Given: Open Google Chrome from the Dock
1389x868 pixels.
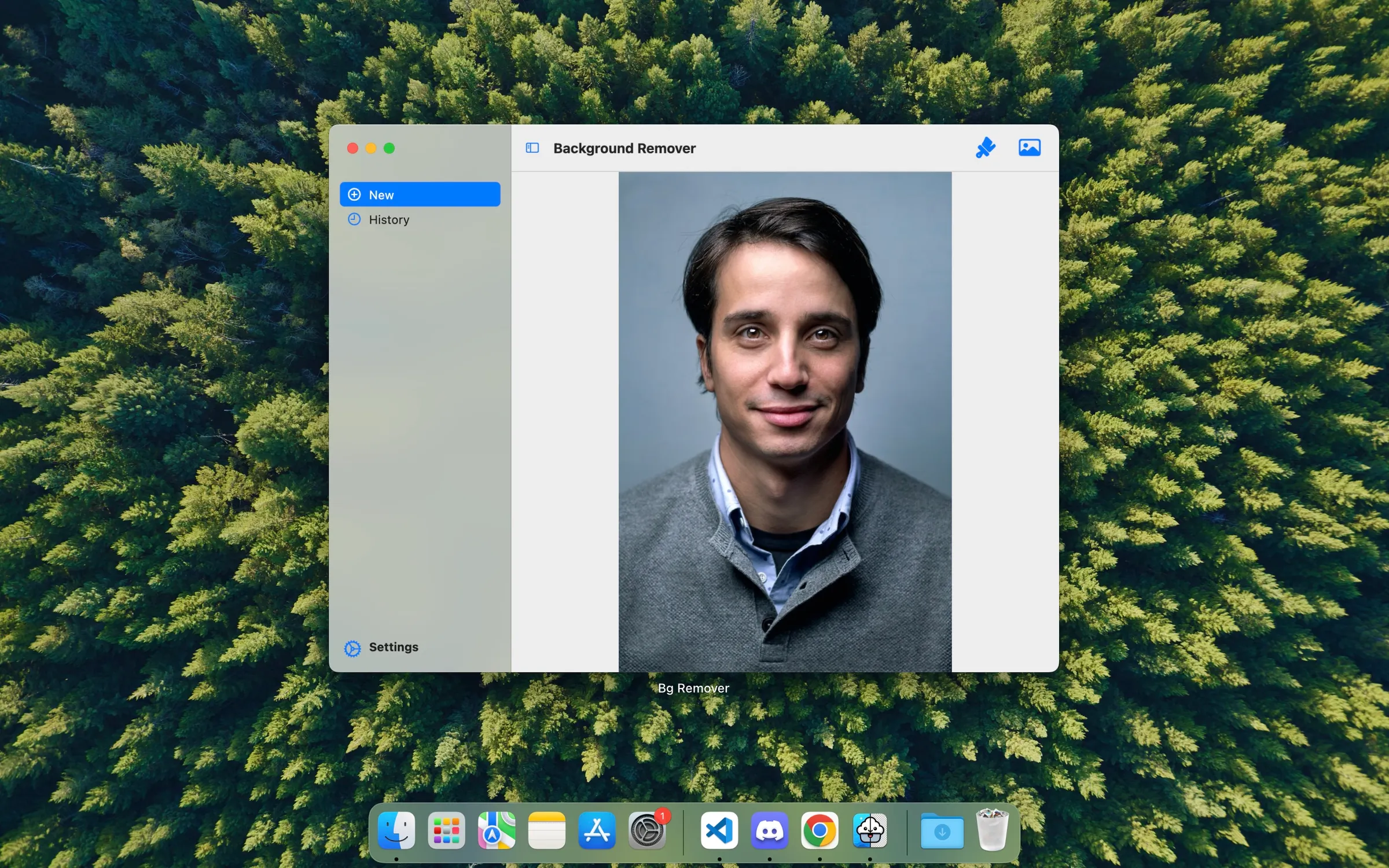Looking at the screenshot, I should [820, 832].
